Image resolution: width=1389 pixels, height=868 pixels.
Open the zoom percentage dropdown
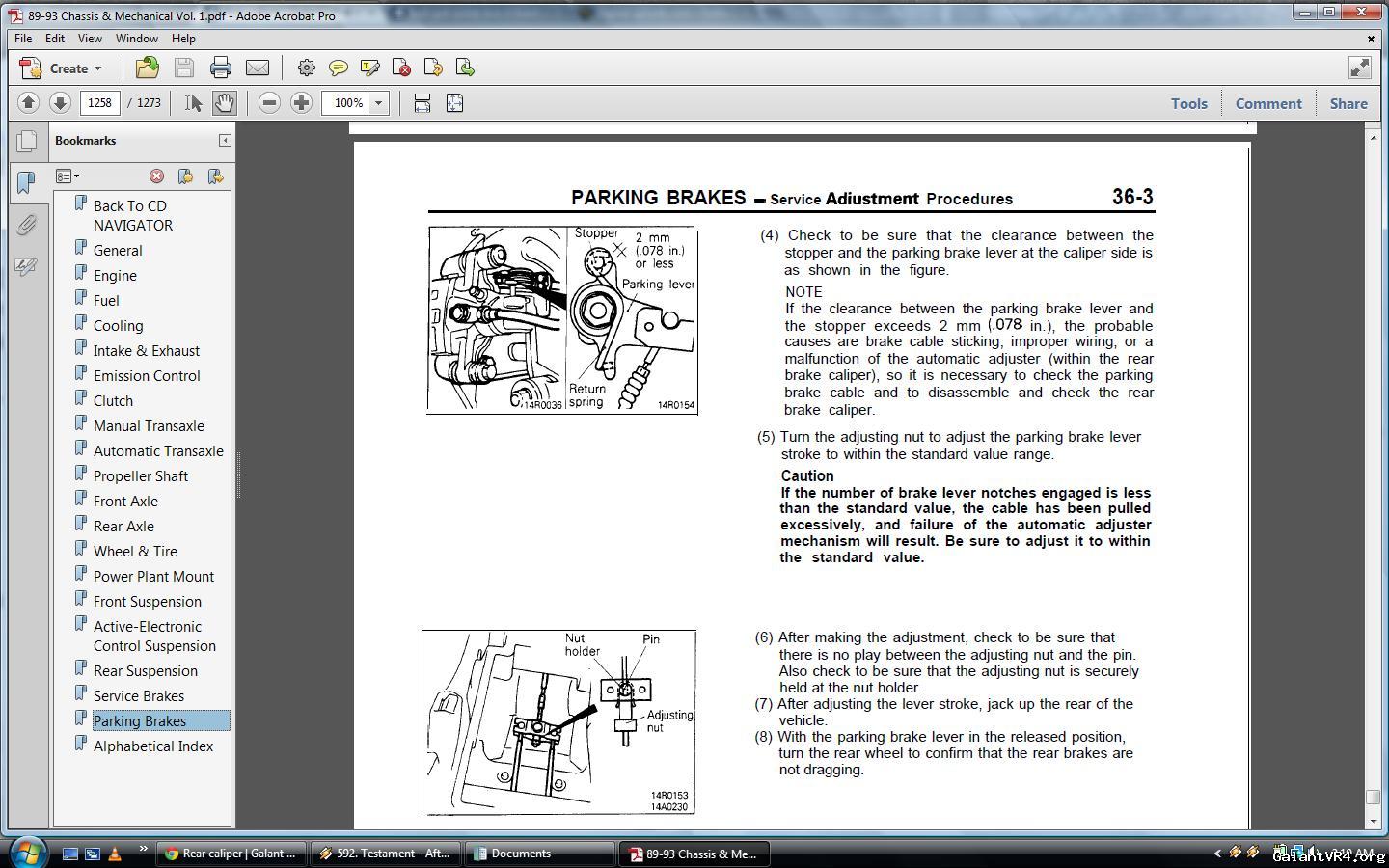(379, 103)
